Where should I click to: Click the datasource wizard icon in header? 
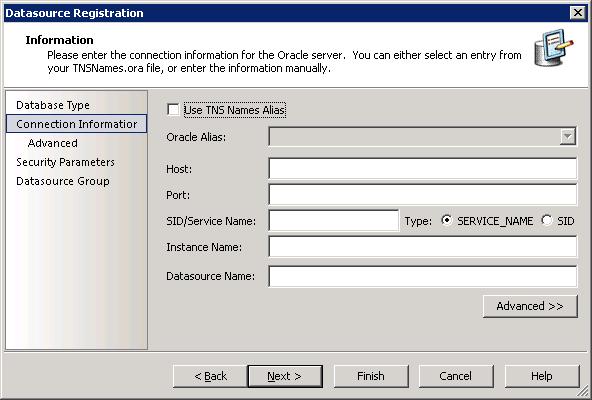click(x=553, y=48)
